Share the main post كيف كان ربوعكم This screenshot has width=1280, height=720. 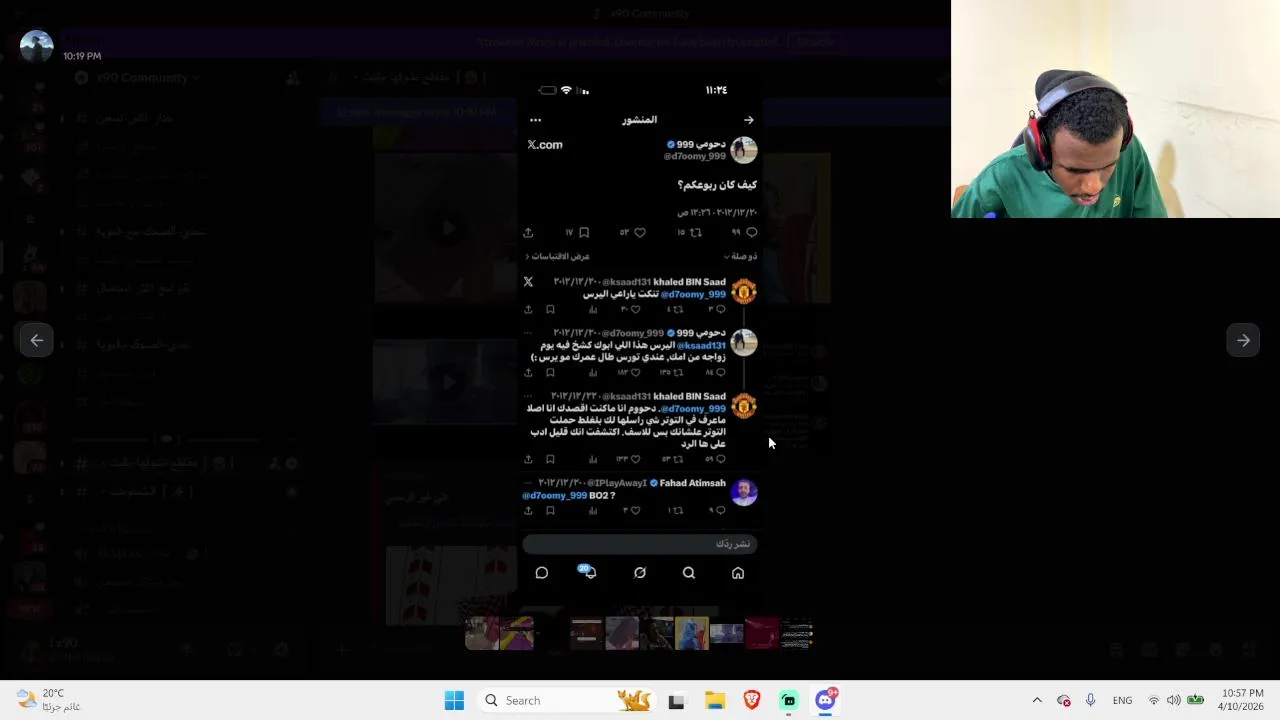[528, 232]
